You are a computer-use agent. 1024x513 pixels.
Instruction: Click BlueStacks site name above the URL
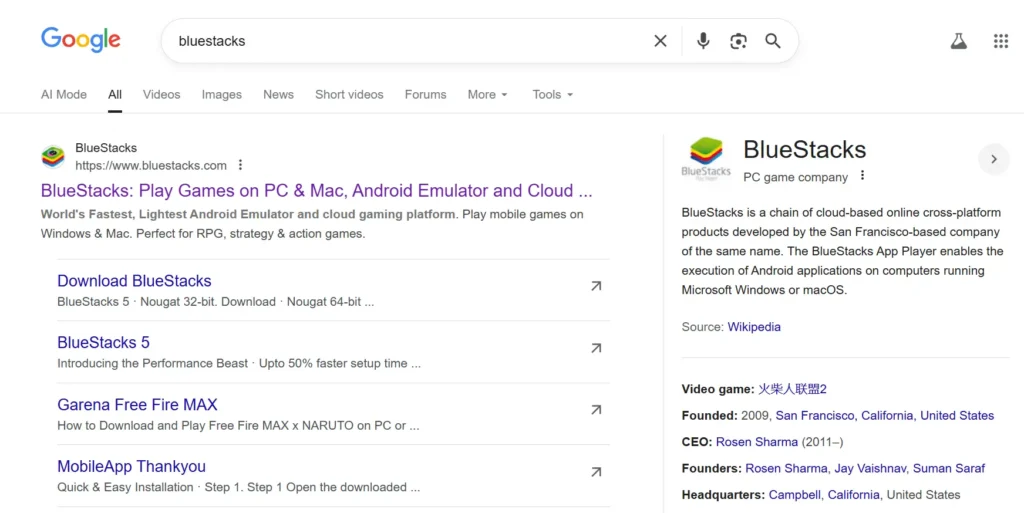click(106, 148)
